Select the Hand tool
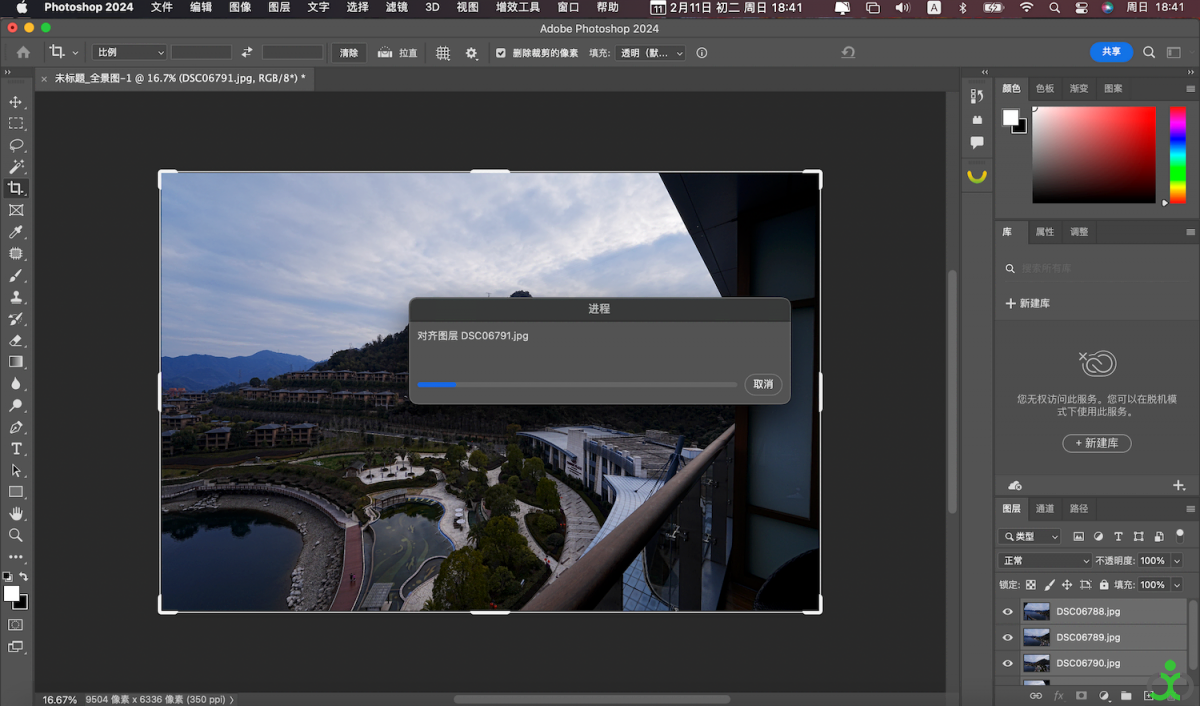Image resolution: width=1200 pixels, height=706 pixels. [16, 513]
